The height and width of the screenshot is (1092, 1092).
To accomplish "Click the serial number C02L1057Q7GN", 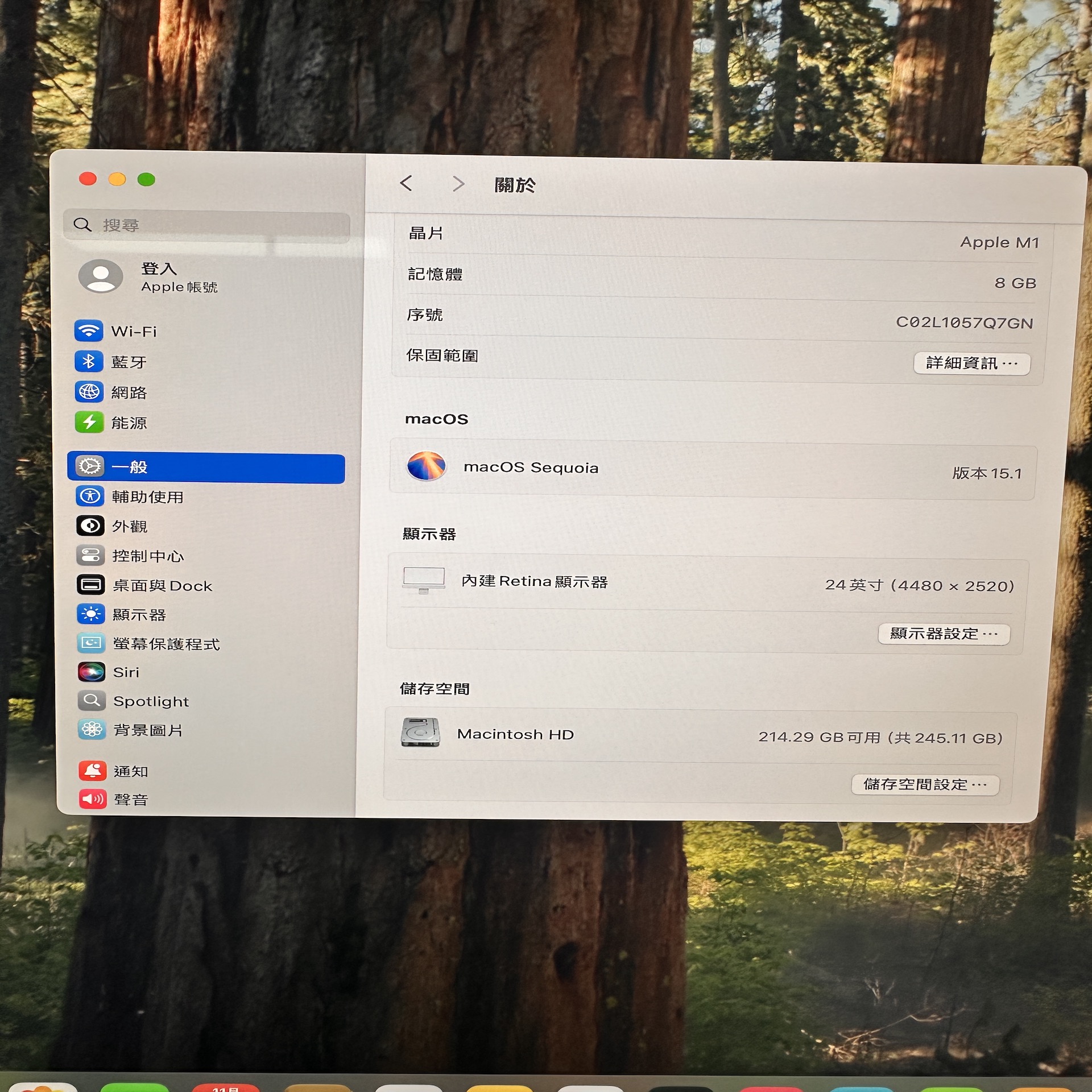I will click(x=965, y=322).
